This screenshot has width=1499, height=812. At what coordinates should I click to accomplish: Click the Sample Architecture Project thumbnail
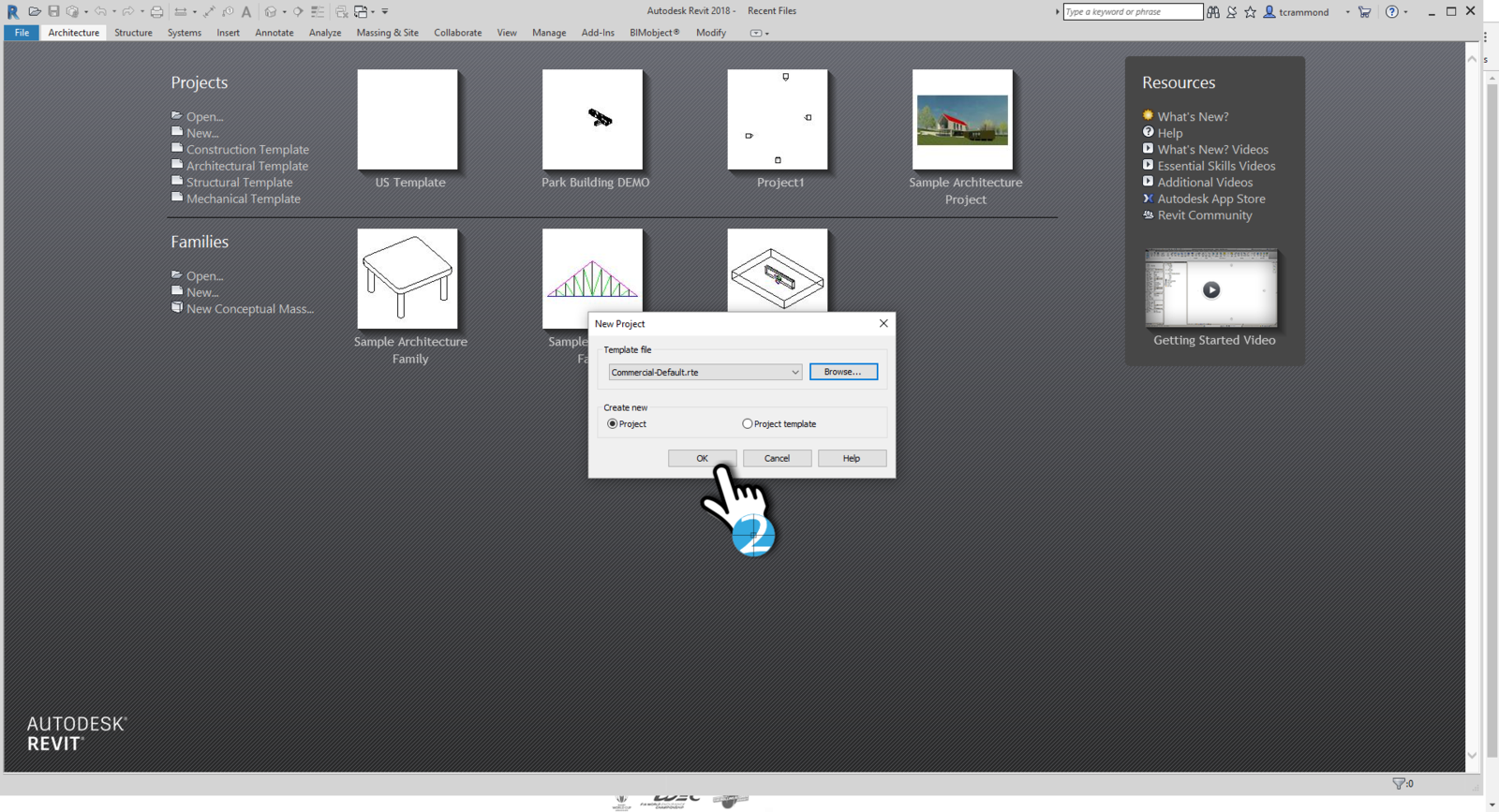tap(963, 120)
